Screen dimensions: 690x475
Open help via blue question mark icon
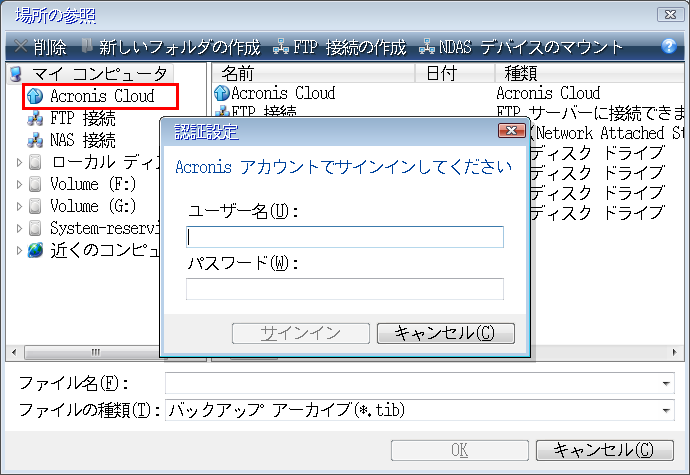tap(668, 46)
